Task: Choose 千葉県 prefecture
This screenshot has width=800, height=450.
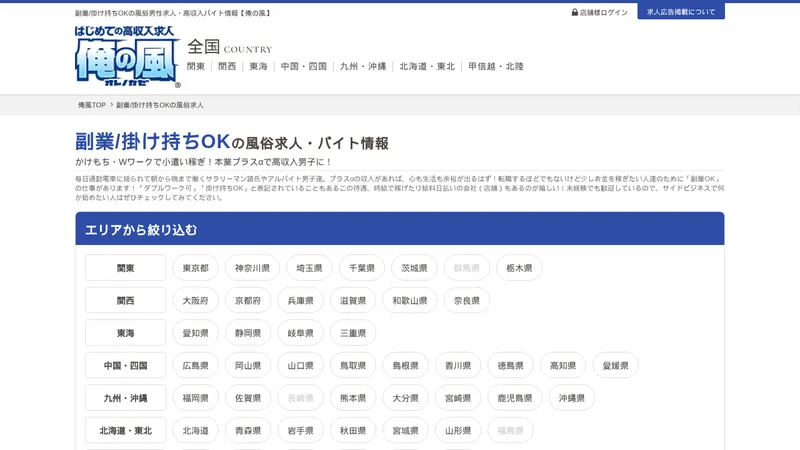Action: pyautogui.click(x=362, y=268)
